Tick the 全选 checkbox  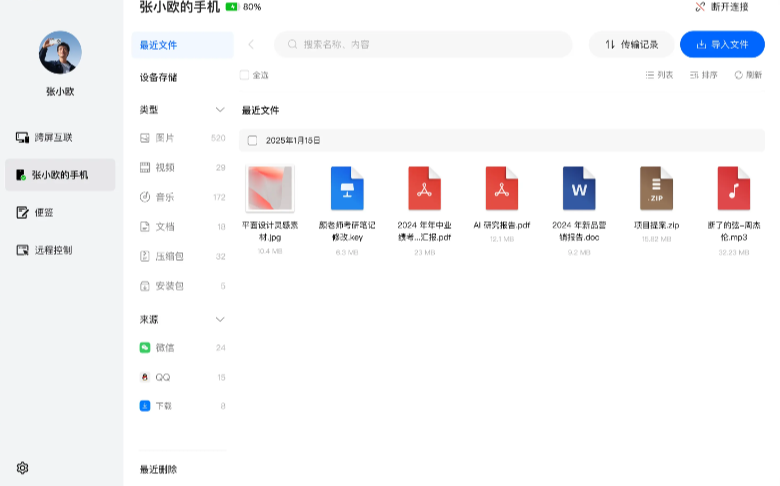click(244, 75)
